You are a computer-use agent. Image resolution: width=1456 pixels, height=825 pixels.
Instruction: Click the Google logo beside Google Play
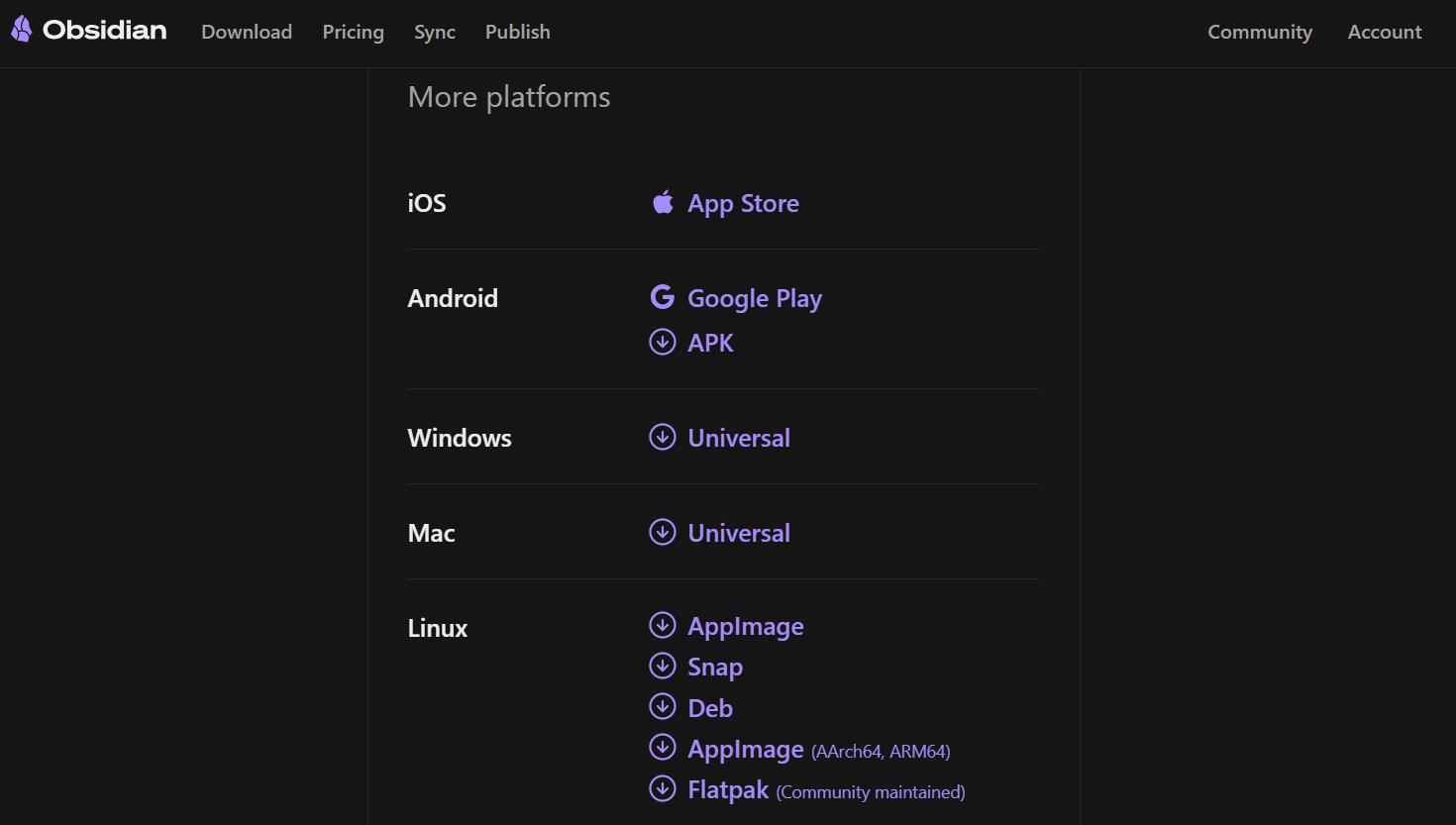[x=662, y=296]
